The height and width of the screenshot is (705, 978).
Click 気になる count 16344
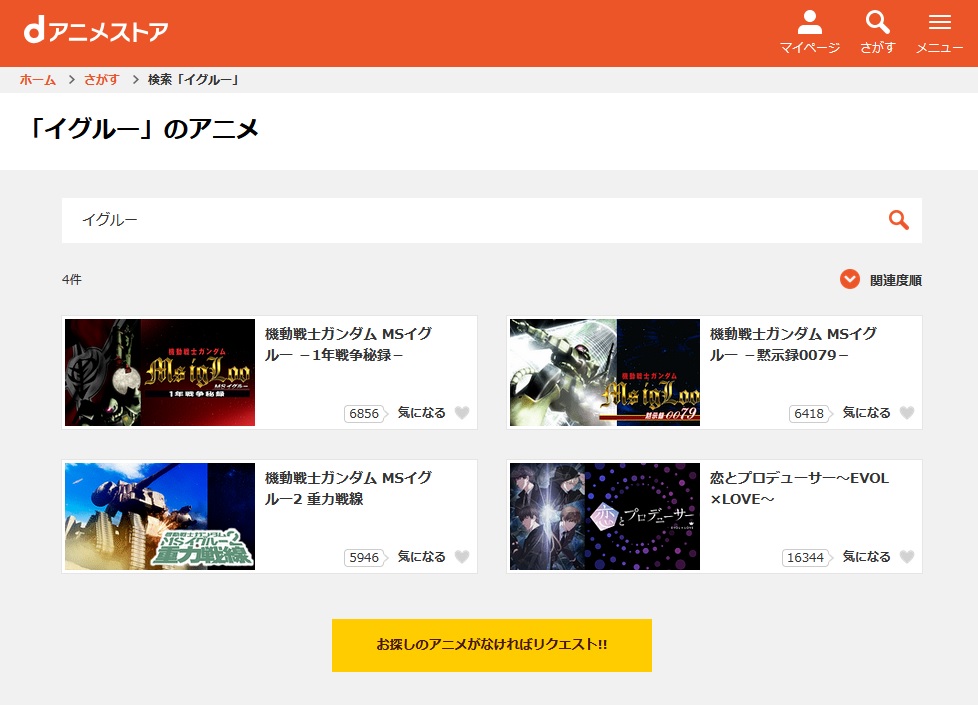pyautogui.click(x=806, y=557)
